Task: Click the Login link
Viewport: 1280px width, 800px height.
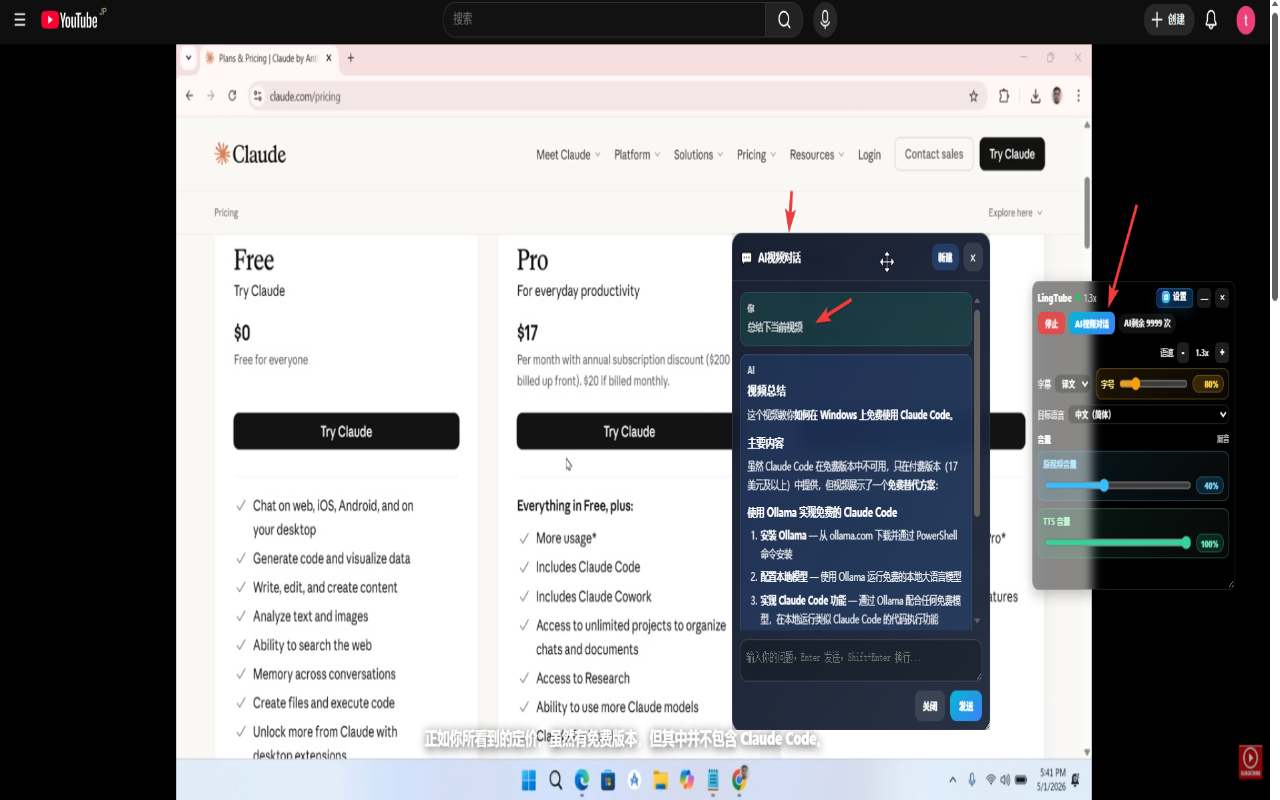Action: point(869,155)
